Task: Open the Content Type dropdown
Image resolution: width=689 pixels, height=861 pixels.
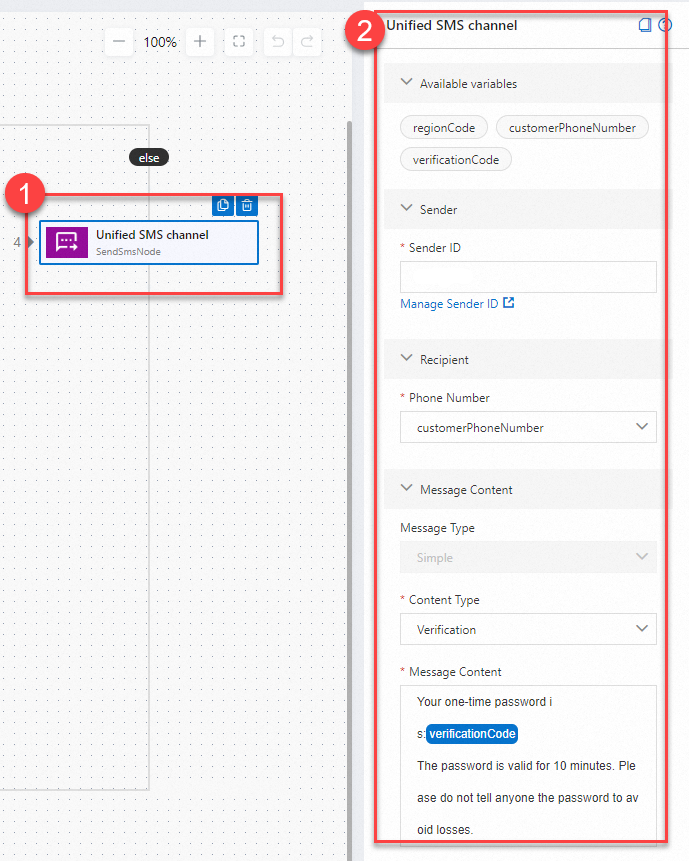Action: tap(528, 629)
